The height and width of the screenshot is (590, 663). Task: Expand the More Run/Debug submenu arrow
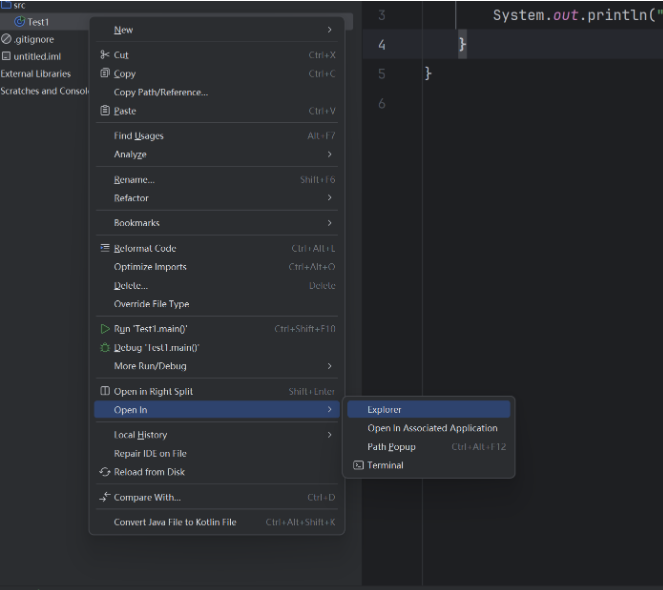329,366
